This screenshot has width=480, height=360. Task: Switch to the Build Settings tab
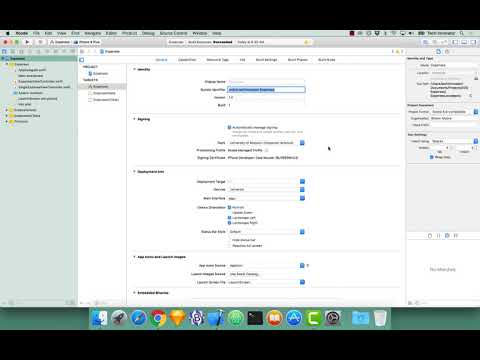tap(266, 60)
